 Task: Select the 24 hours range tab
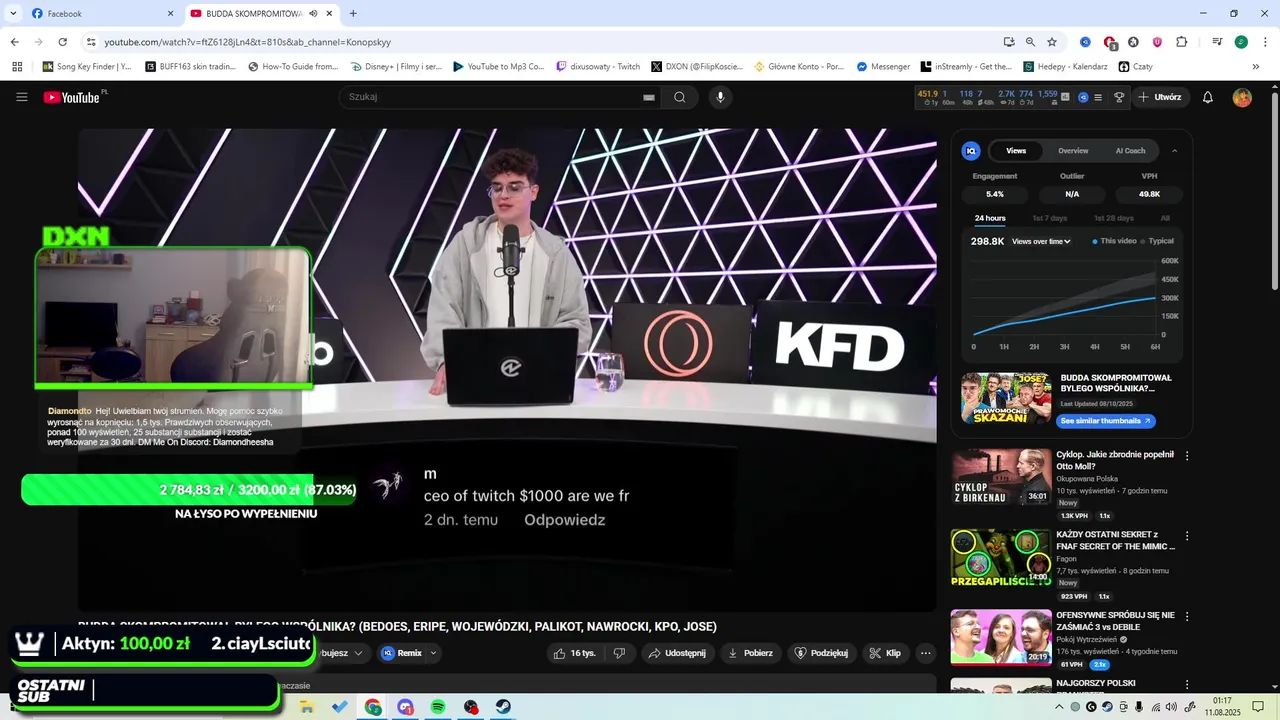(x=990, y=218)
